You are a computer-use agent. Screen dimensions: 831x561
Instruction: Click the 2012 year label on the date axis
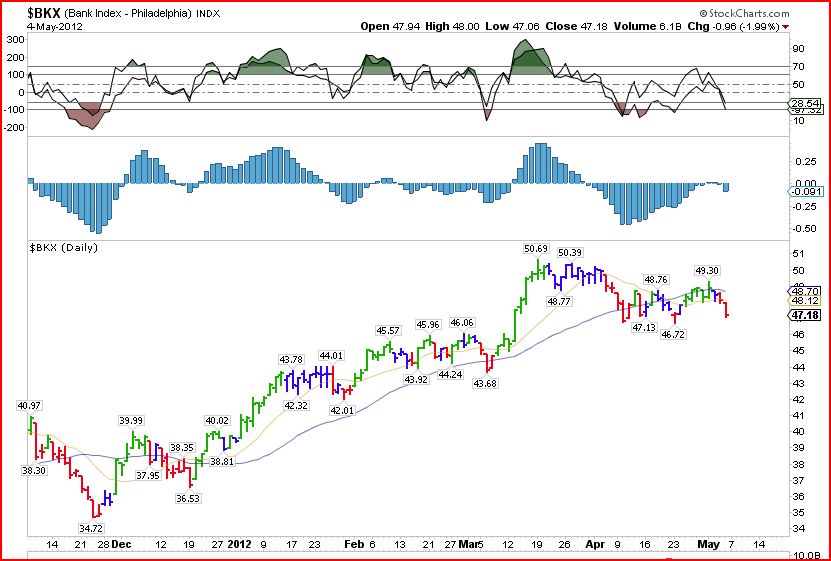point(240,545)
